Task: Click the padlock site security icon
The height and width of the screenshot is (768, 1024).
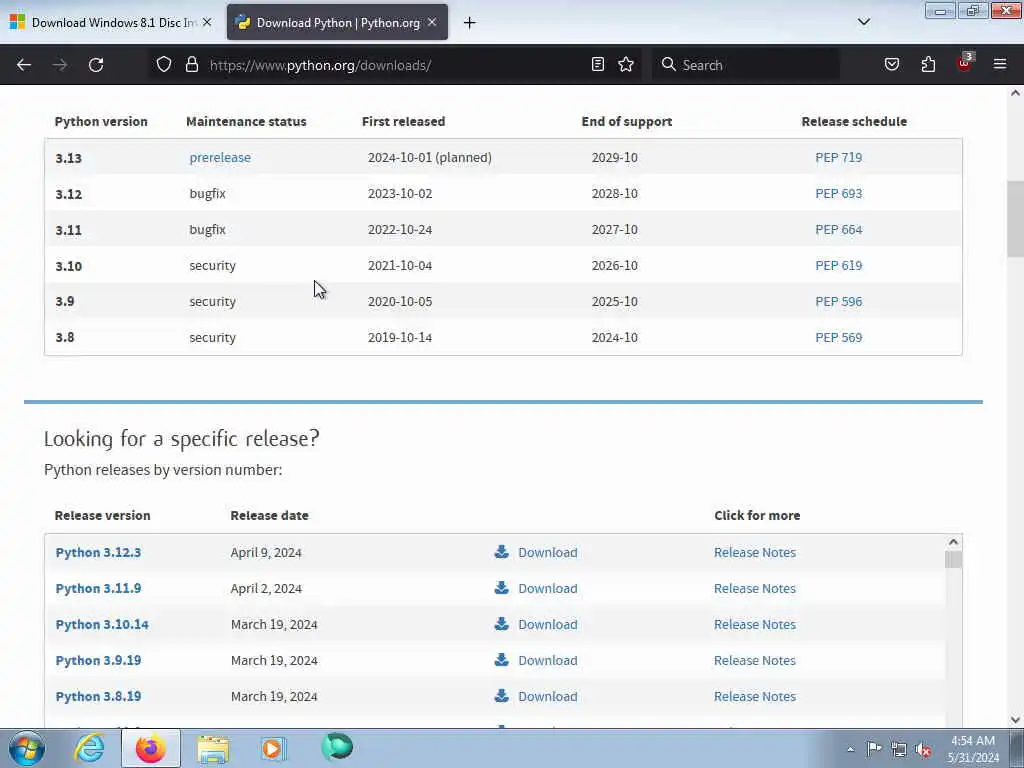Action: (x=191, y=65)
